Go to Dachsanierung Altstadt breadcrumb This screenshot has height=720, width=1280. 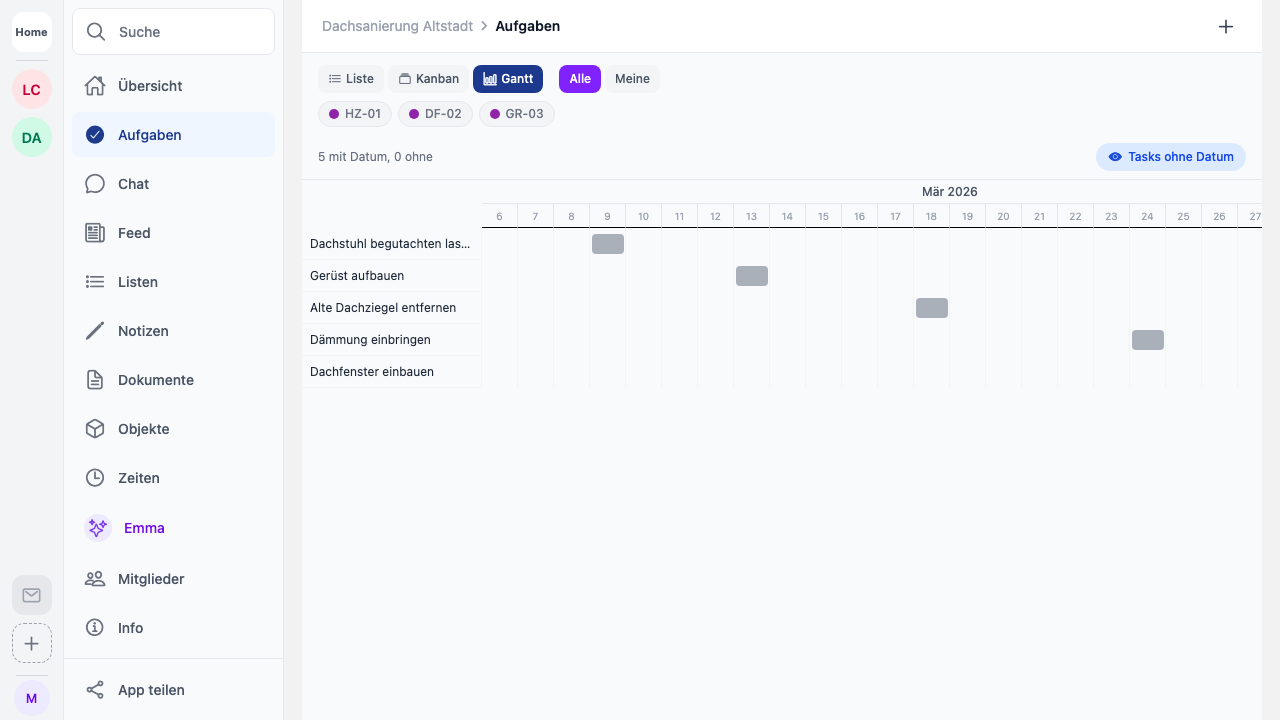[397, 26]
